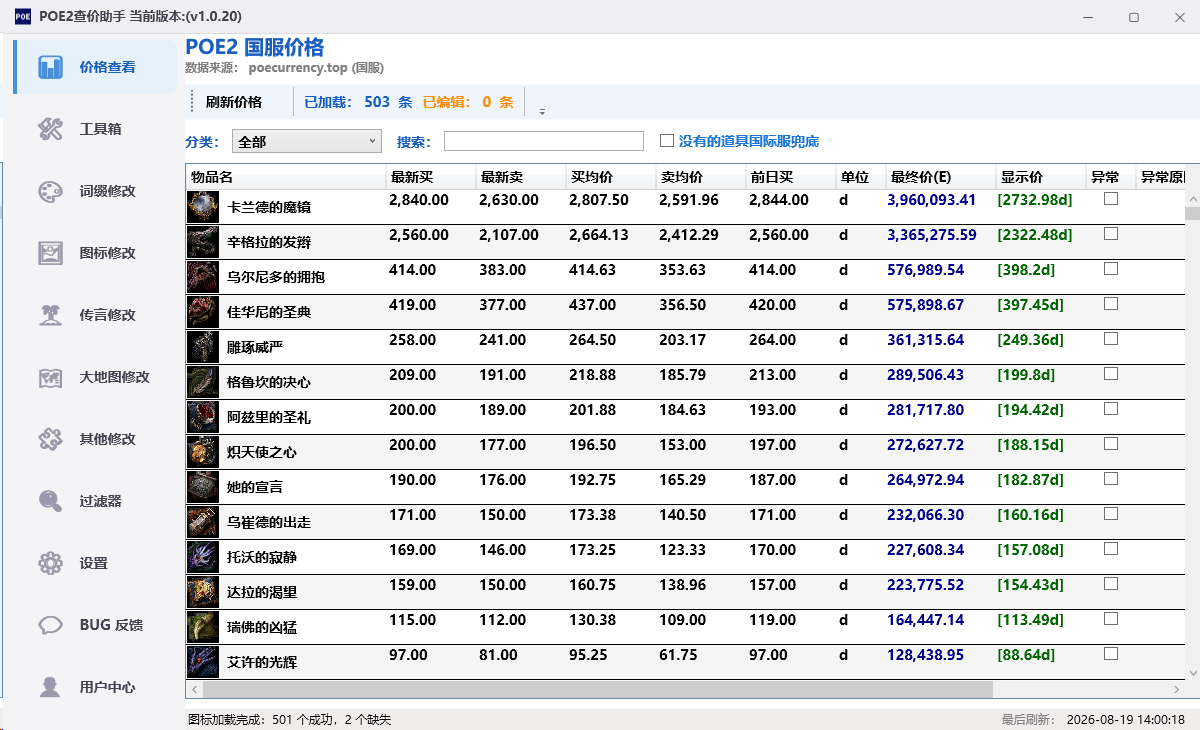
Task: Open the 价格查看 sidebar icon
Action: 50,67
